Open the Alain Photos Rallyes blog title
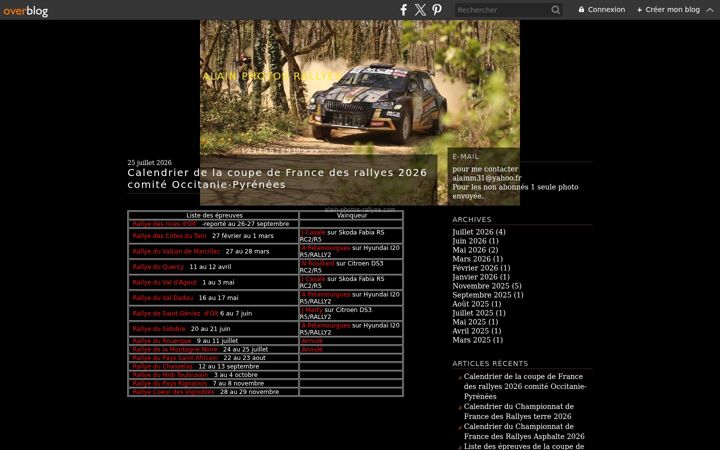The image size is (720, 450). (272, 76)
